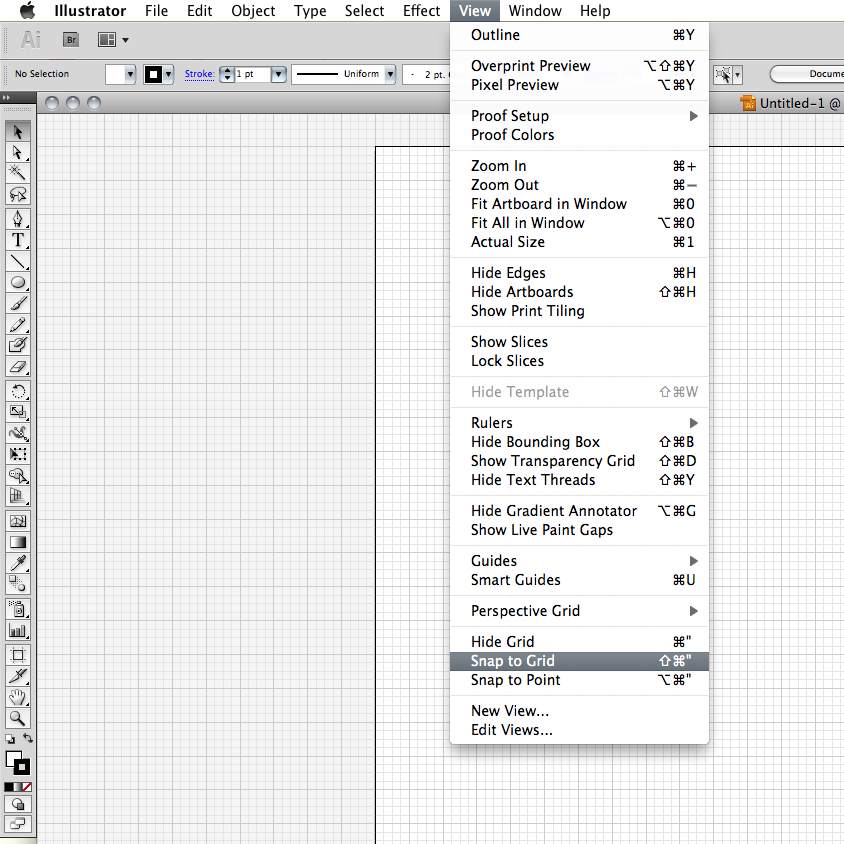Choose New View... menu command

coord(579,711)
